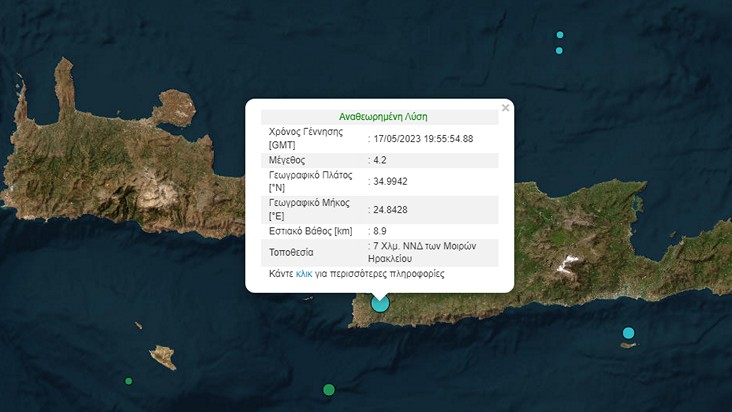Image resolution: width=732 pixels, height=412 pixels.
Task: Select the lower small cyan marker in the northeast sea
Action: (x=559, y=50)
